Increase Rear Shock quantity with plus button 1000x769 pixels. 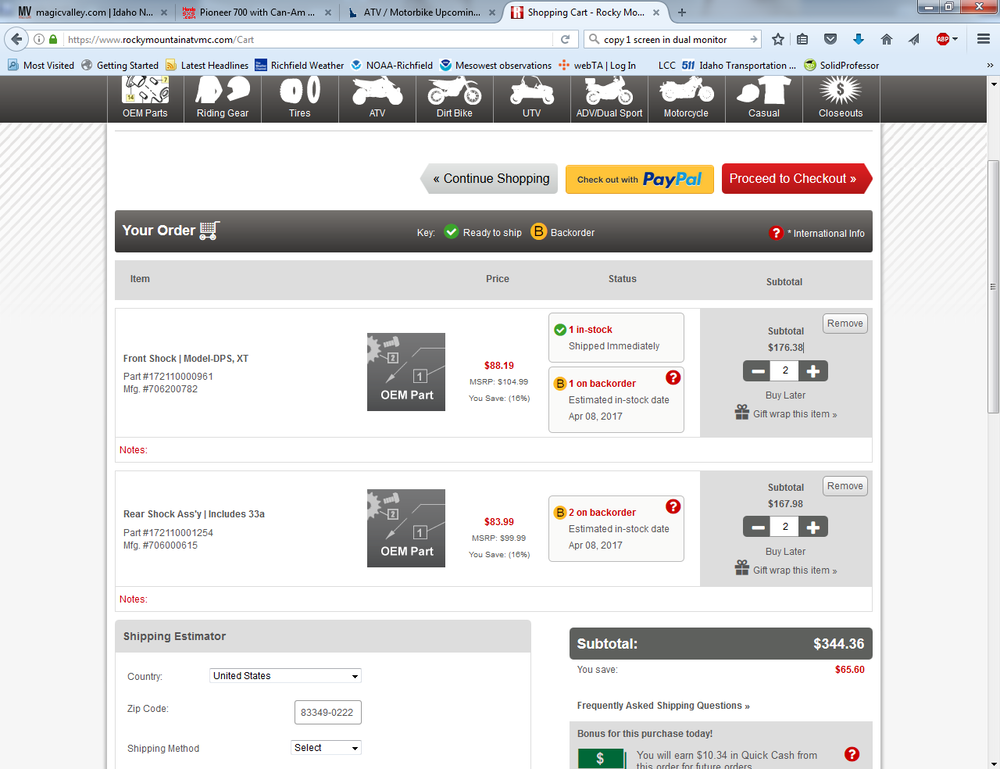[x=813, y=527]
